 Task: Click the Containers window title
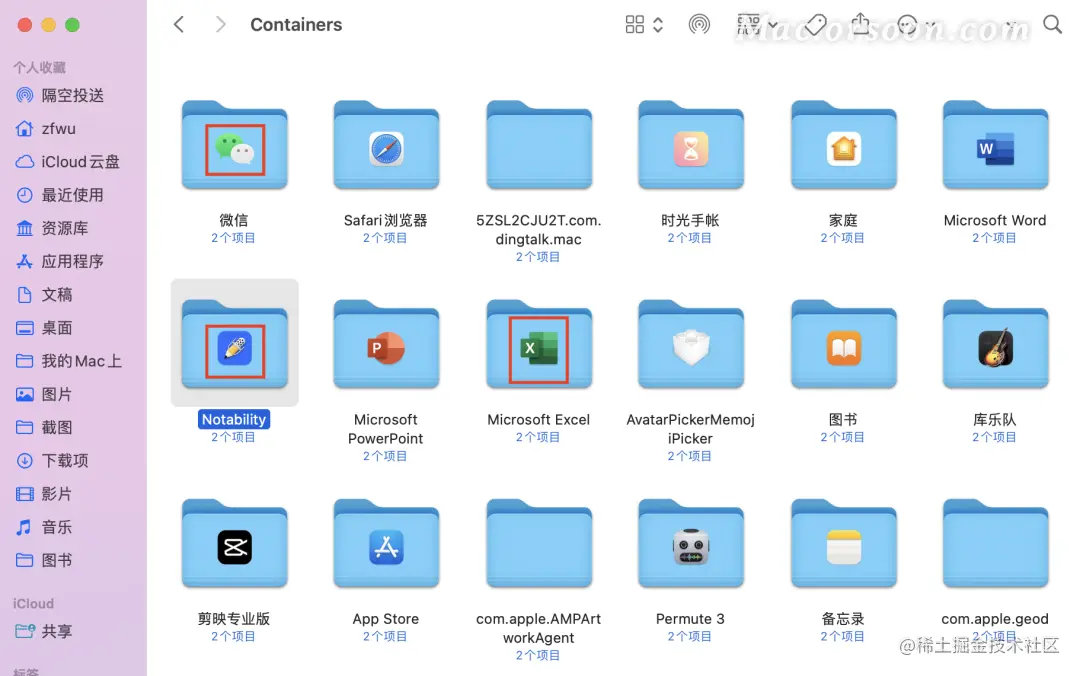296,25
